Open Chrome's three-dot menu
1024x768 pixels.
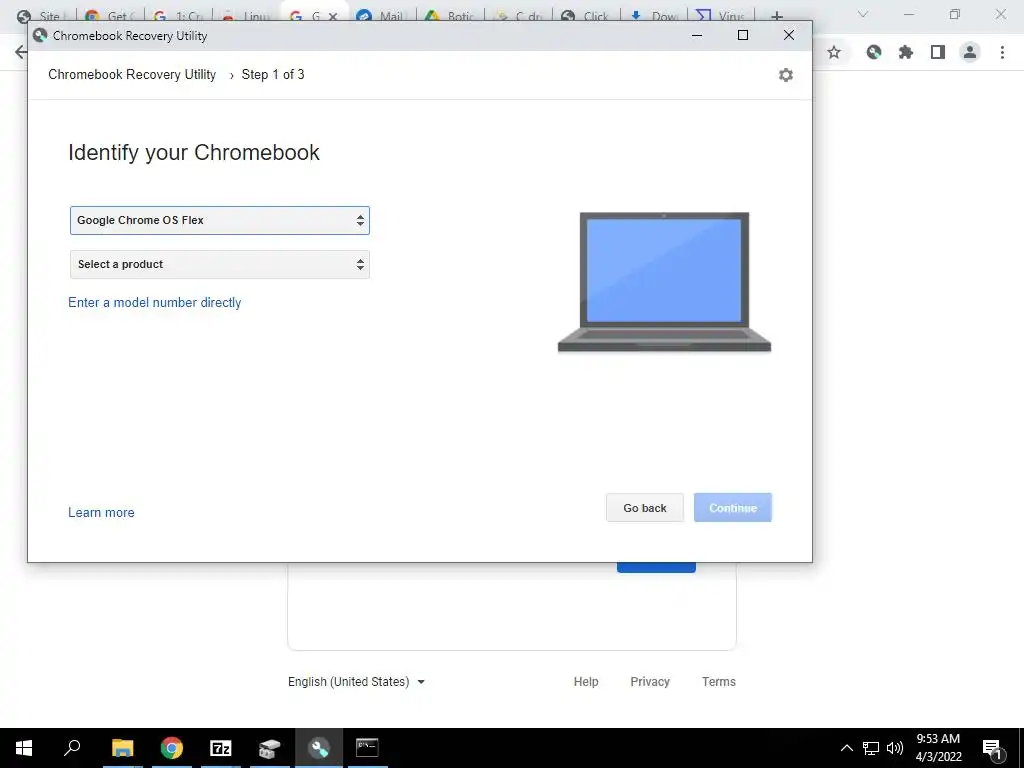(x=1002, y=52)
